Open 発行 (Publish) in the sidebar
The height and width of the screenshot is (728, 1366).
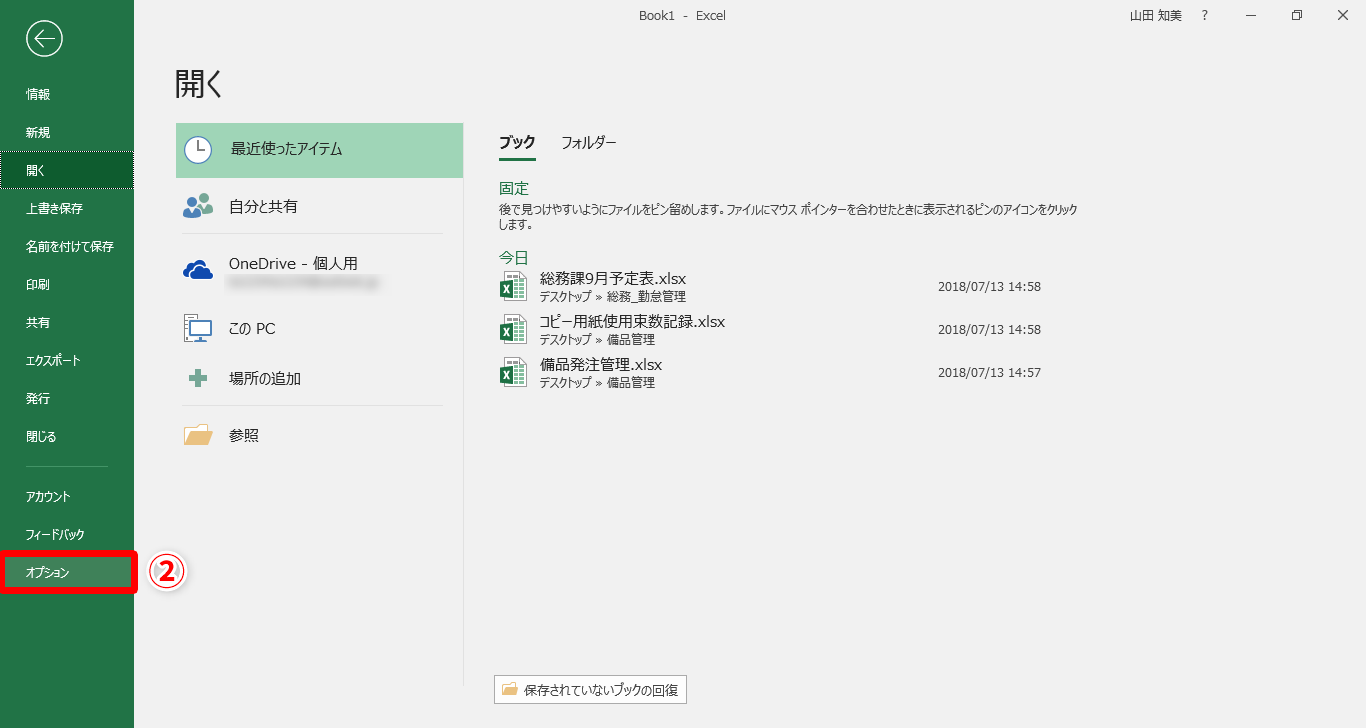pos(67,398)
